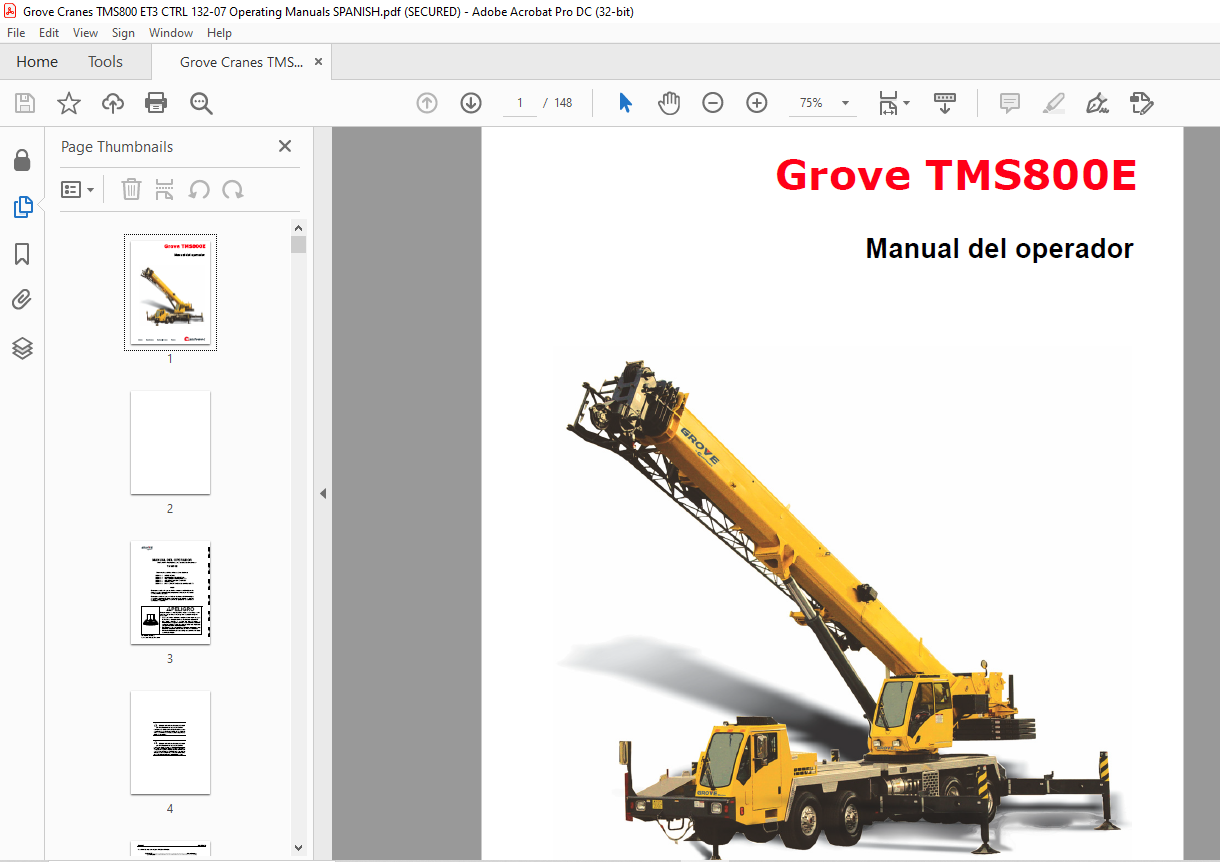
Task: Select page 4 thumbnail
Action: 170,742
